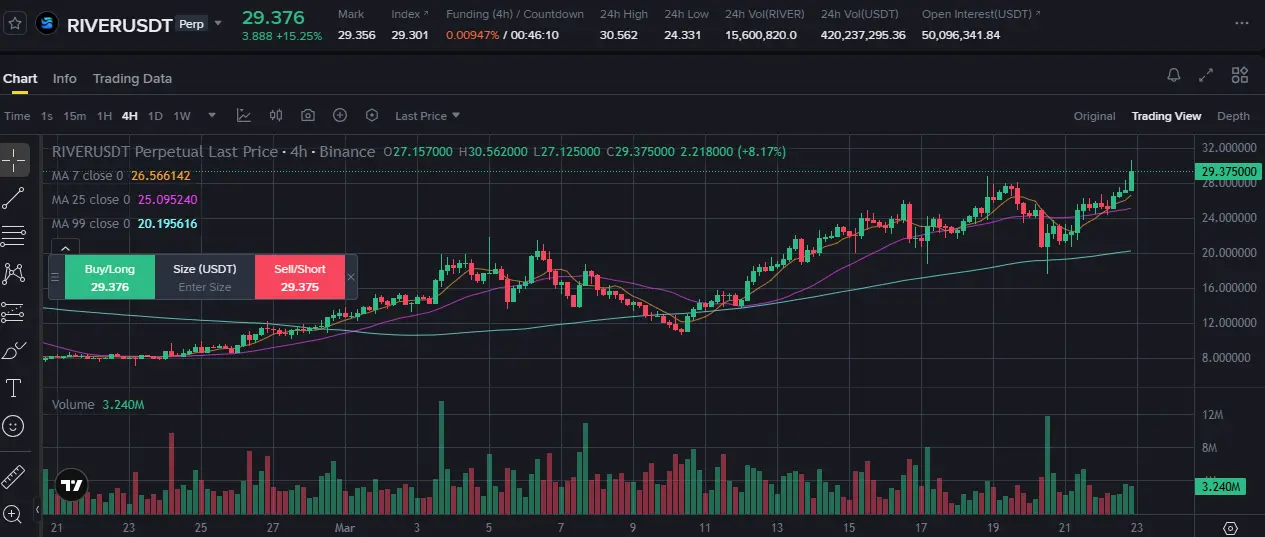Expand the chart to fullscreen

(1207, 75)
